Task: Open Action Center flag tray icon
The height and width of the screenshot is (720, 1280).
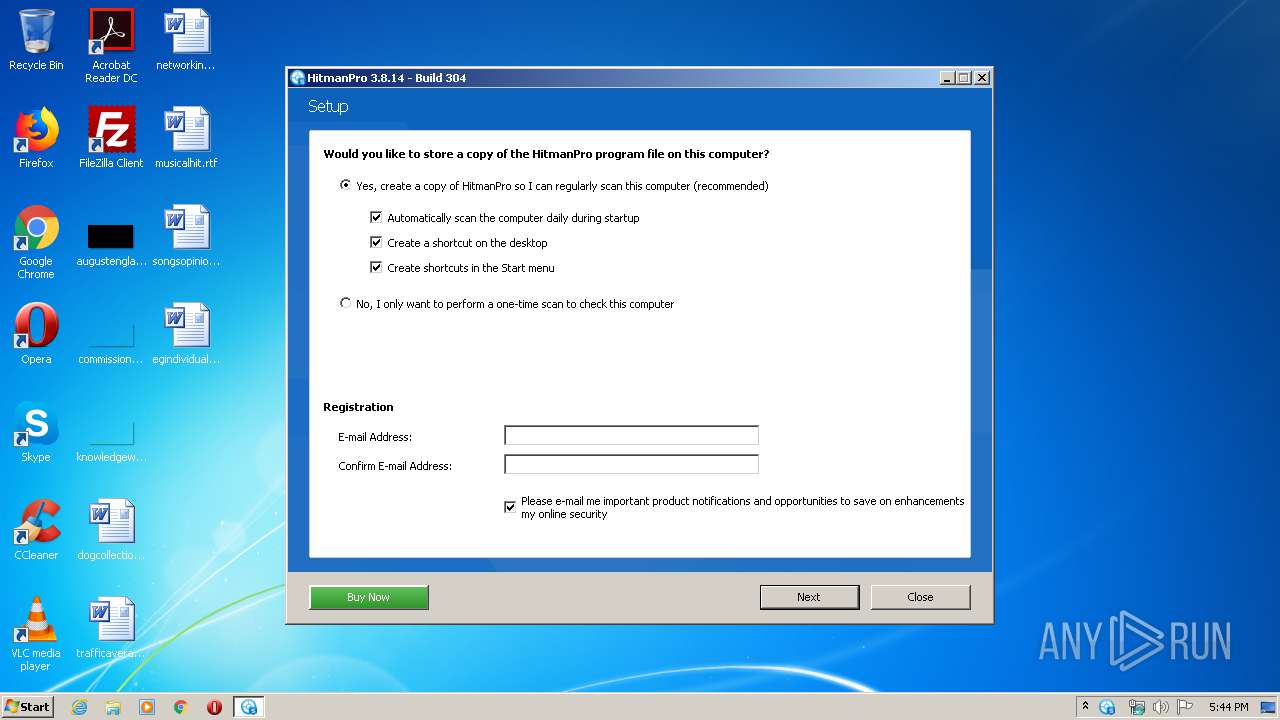Action: point(1185,707)
